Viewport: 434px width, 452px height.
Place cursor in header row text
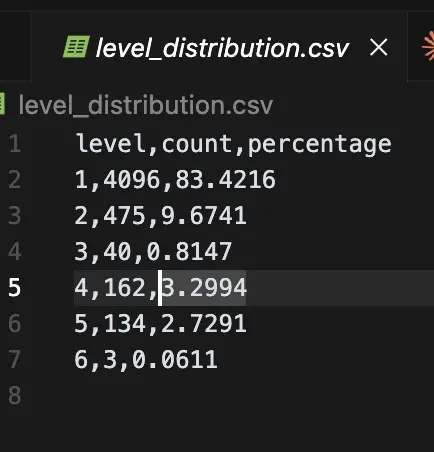coord(233,144)
